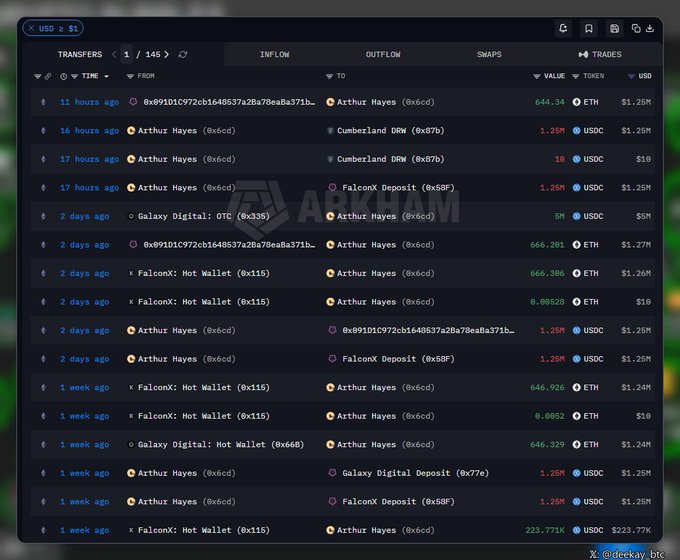
Task: Click address icon in 666.201 ETH row
Action: tap(133, 245)
